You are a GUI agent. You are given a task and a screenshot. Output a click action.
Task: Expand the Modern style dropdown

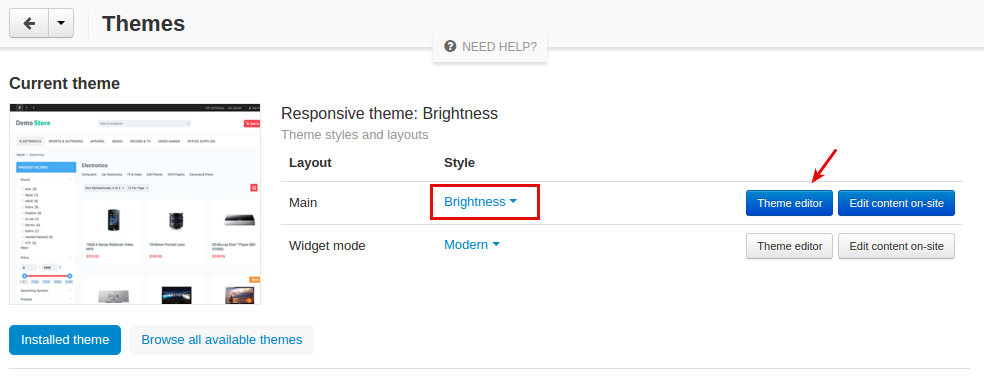pos(472,245)
